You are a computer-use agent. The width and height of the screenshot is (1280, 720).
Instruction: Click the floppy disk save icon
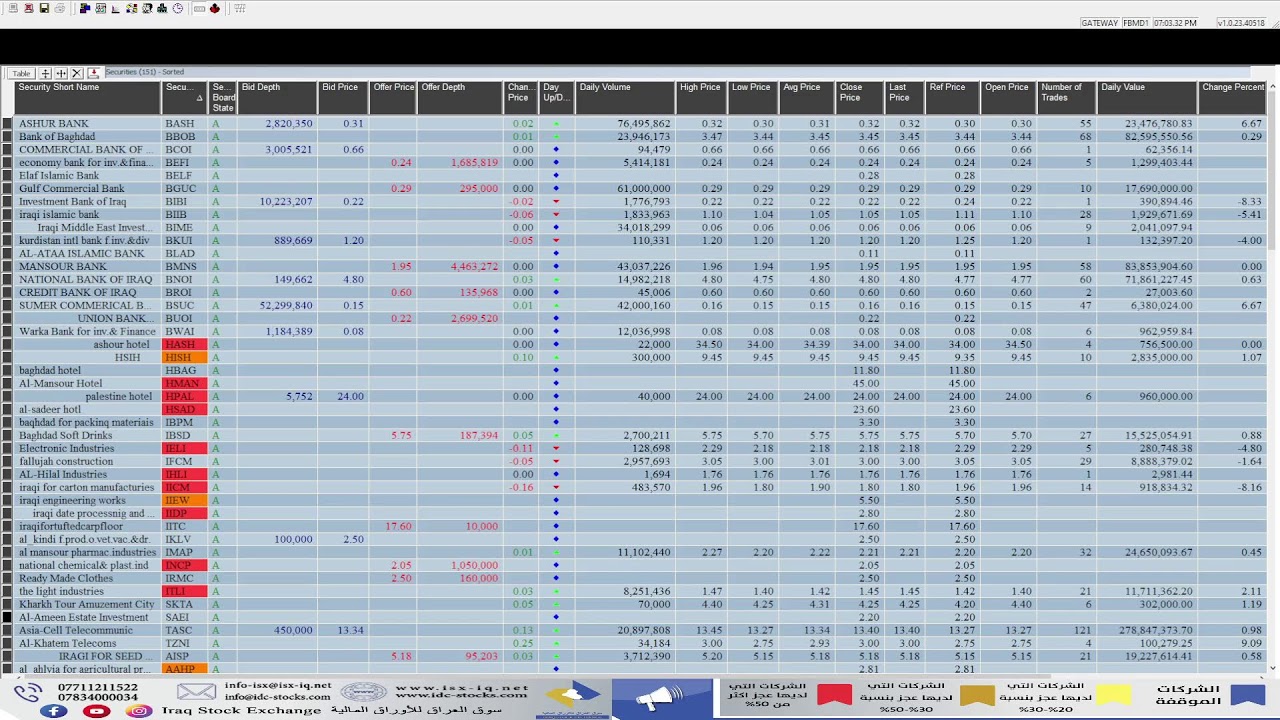coord(44,8)
